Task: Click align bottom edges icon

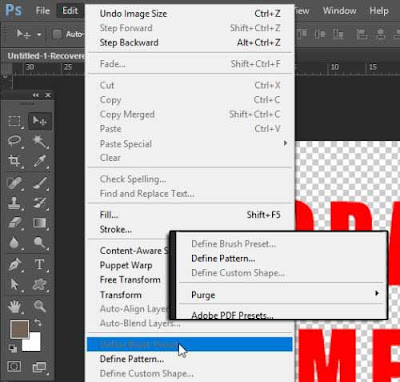Action: point(338,34)
